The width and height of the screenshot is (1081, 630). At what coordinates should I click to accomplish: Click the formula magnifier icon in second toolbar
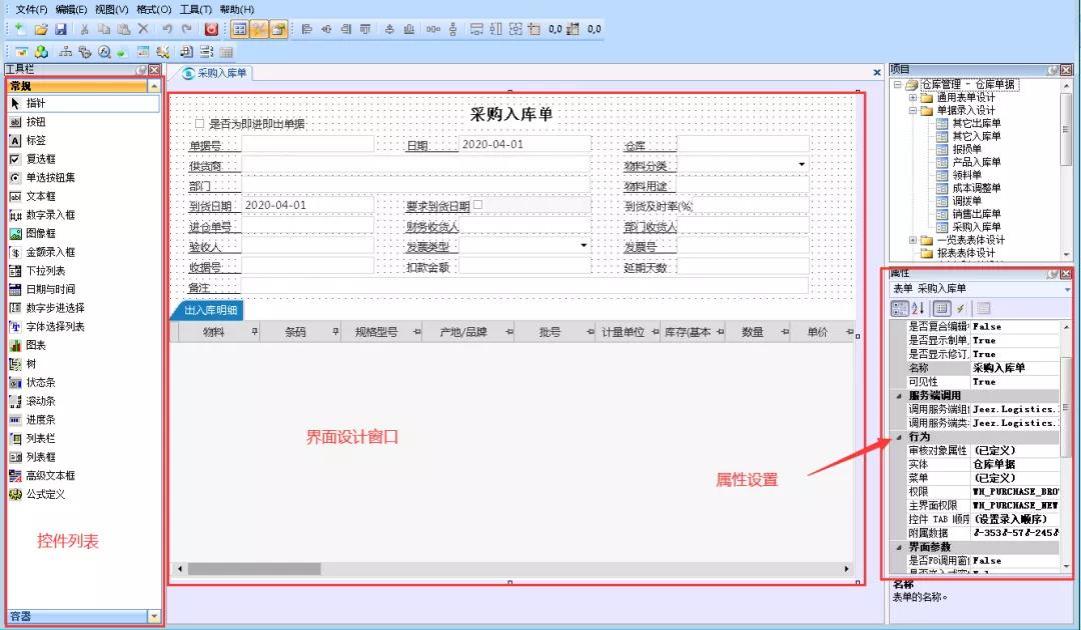[x=104, y=52]
